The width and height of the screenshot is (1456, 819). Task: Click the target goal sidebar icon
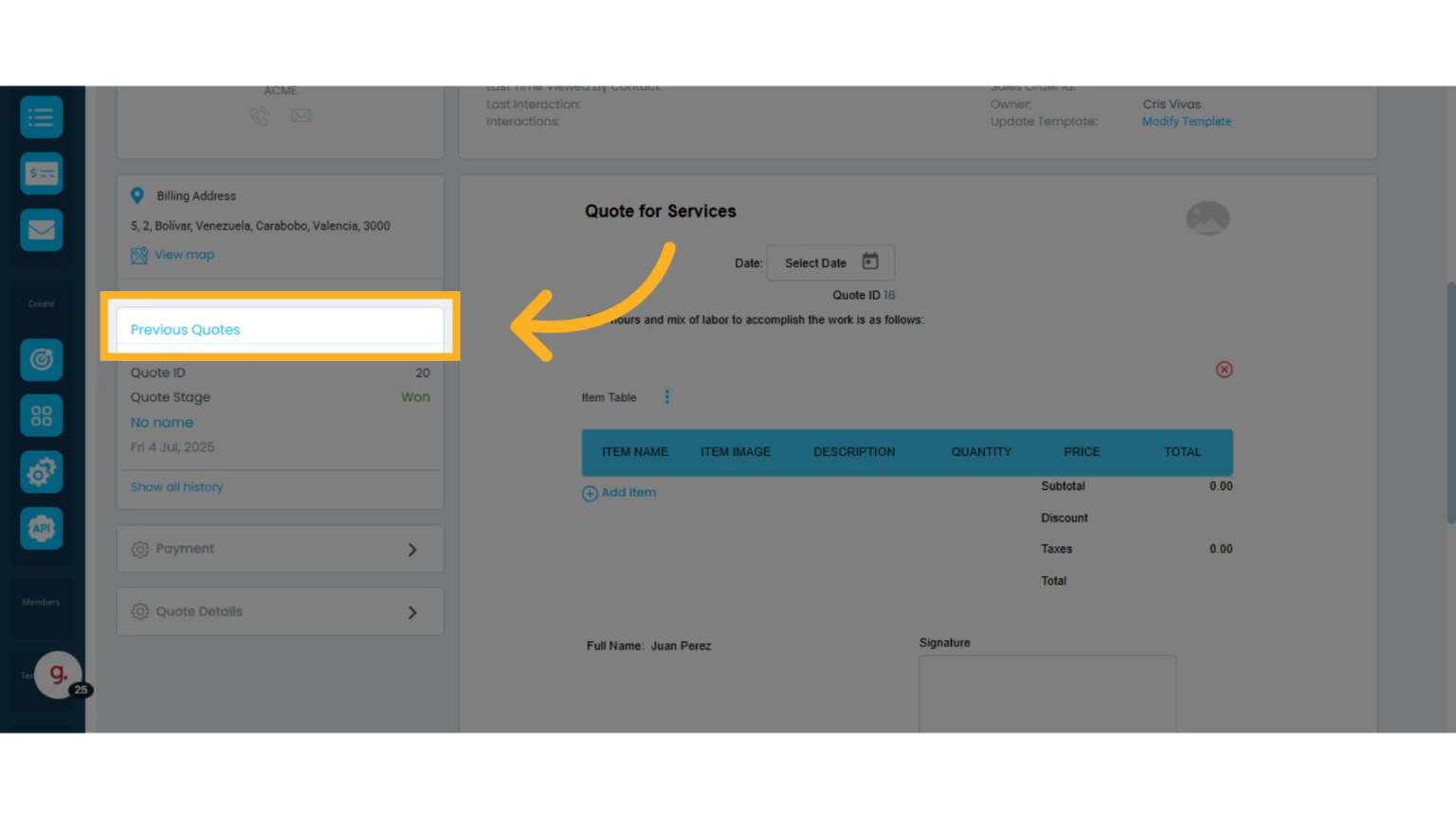pos(41,360)
